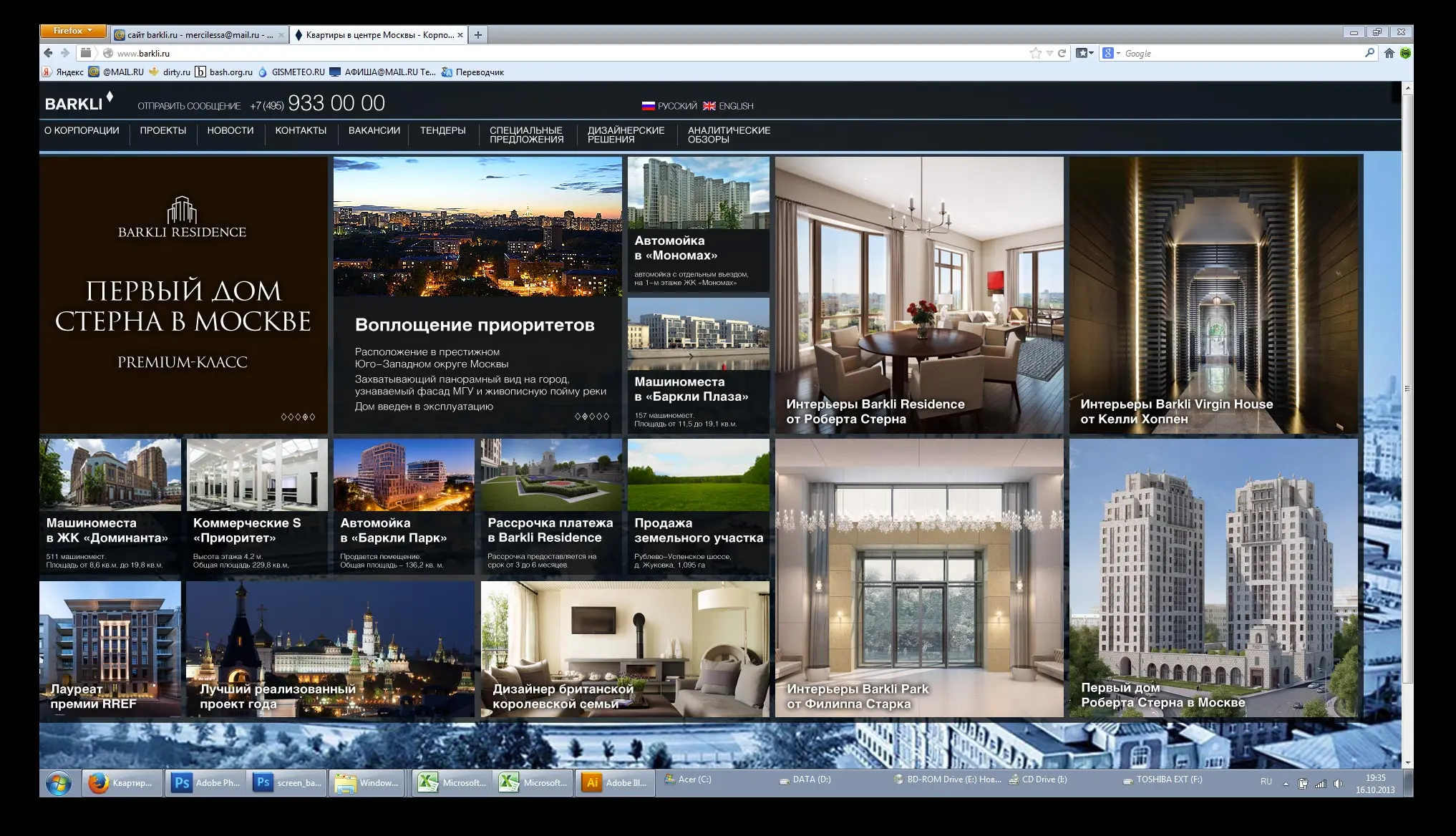Switch to the screen_ba... Photoshop taskbar item
This screenshot has width=1456, height=836.
point(287,783)
